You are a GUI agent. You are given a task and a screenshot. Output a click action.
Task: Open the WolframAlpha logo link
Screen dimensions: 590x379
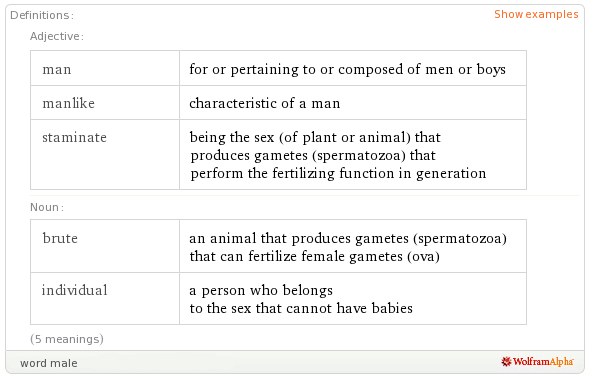(537, 362)
